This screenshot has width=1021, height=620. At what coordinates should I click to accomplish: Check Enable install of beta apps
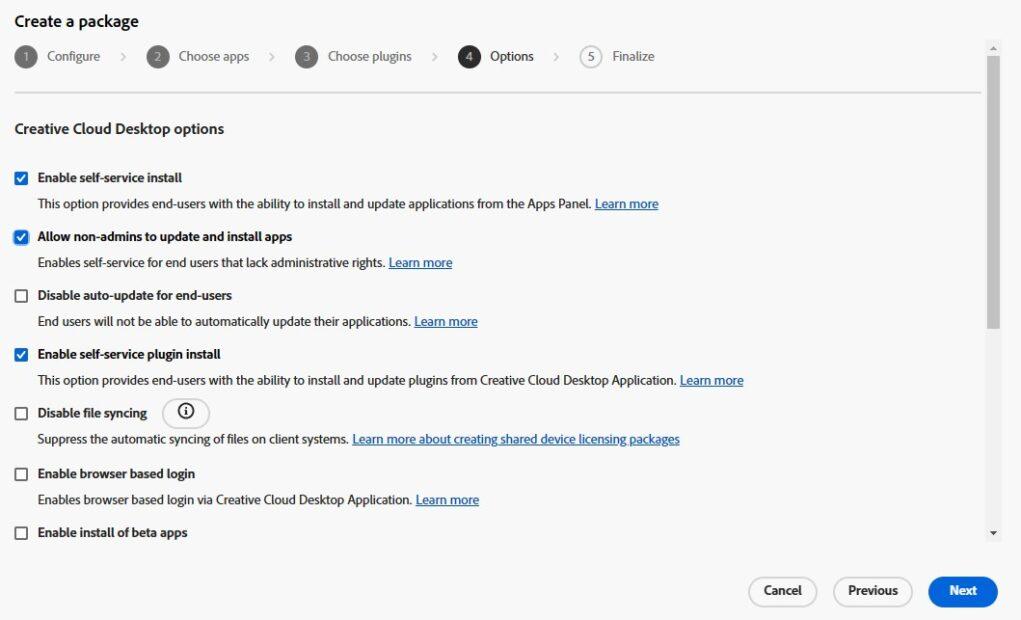point(21,532)
